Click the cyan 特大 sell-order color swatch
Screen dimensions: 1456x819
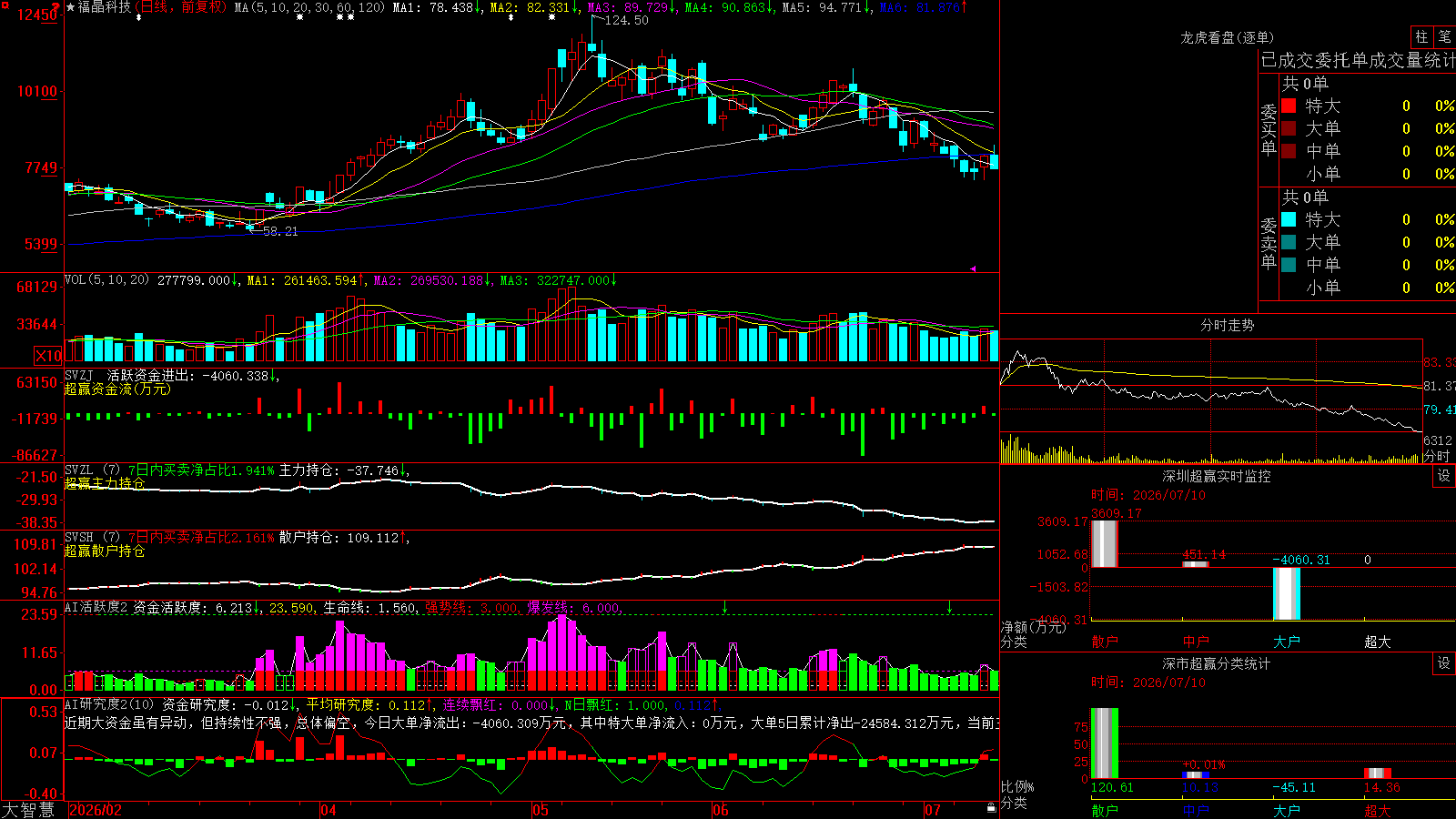(x=1289, y=219)
